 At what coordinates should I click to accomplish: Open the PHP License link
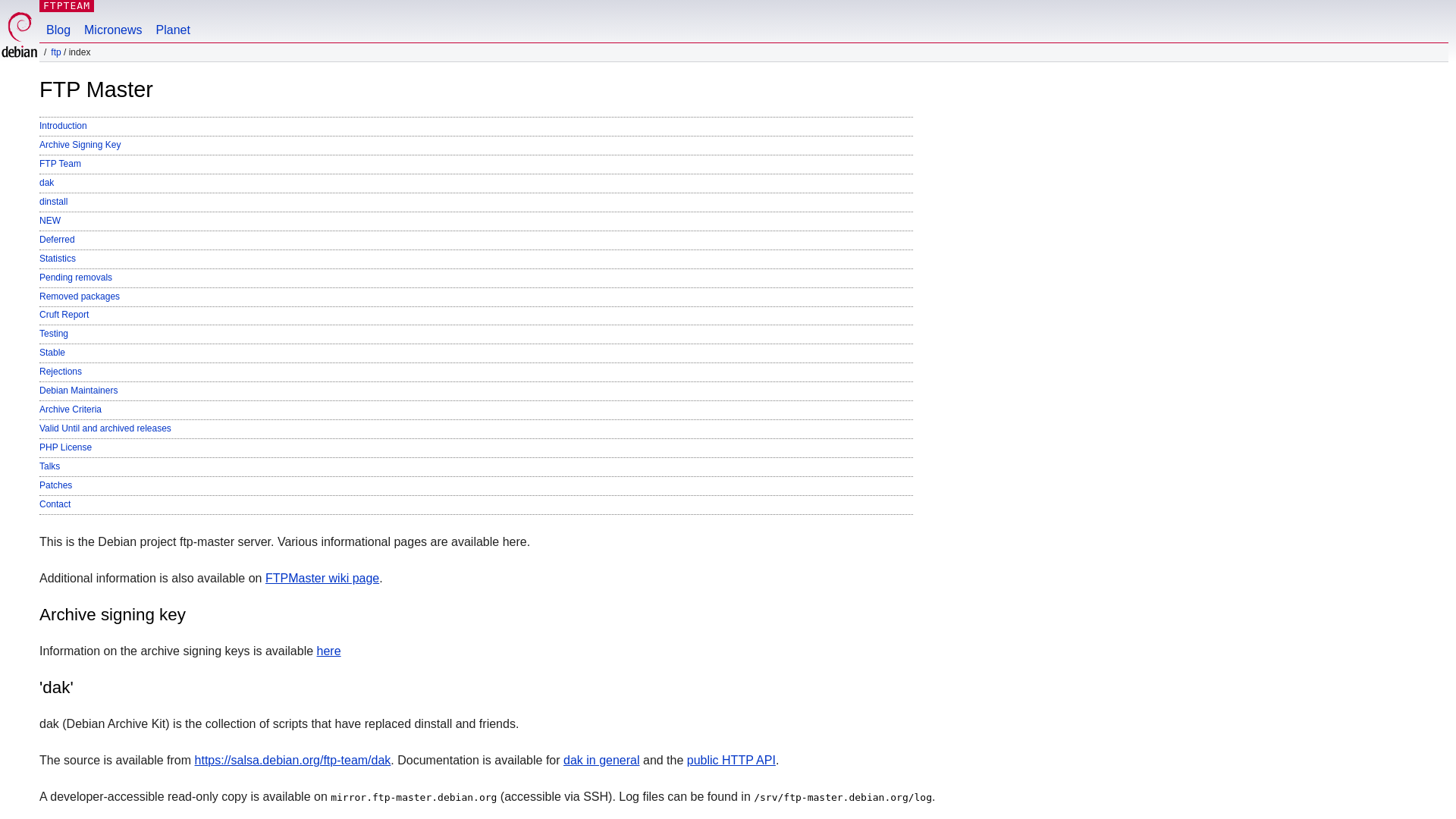(x=65, y=447)
